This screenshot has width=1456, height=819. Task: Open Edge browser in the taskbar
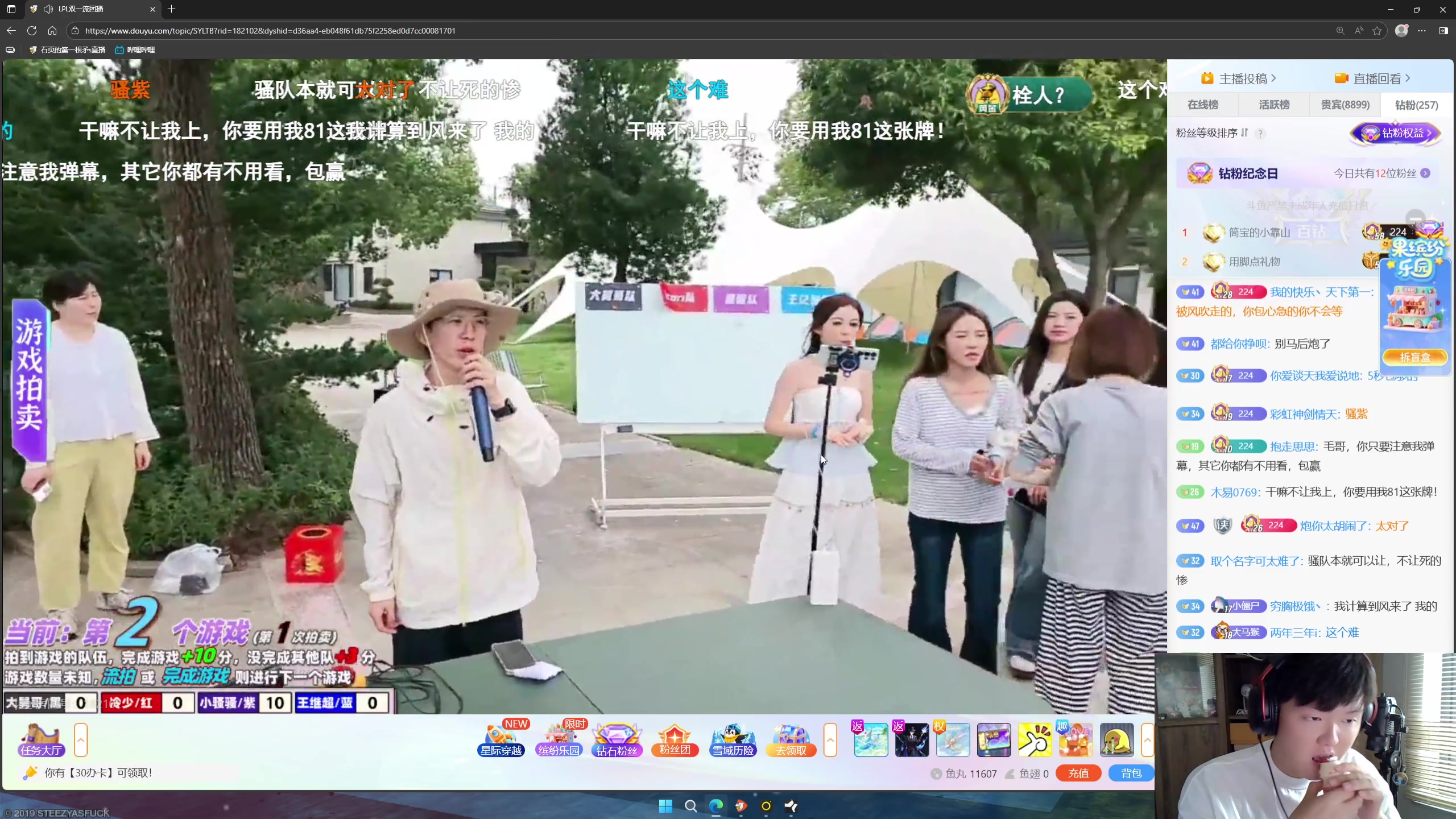click(x=715, y=806)
